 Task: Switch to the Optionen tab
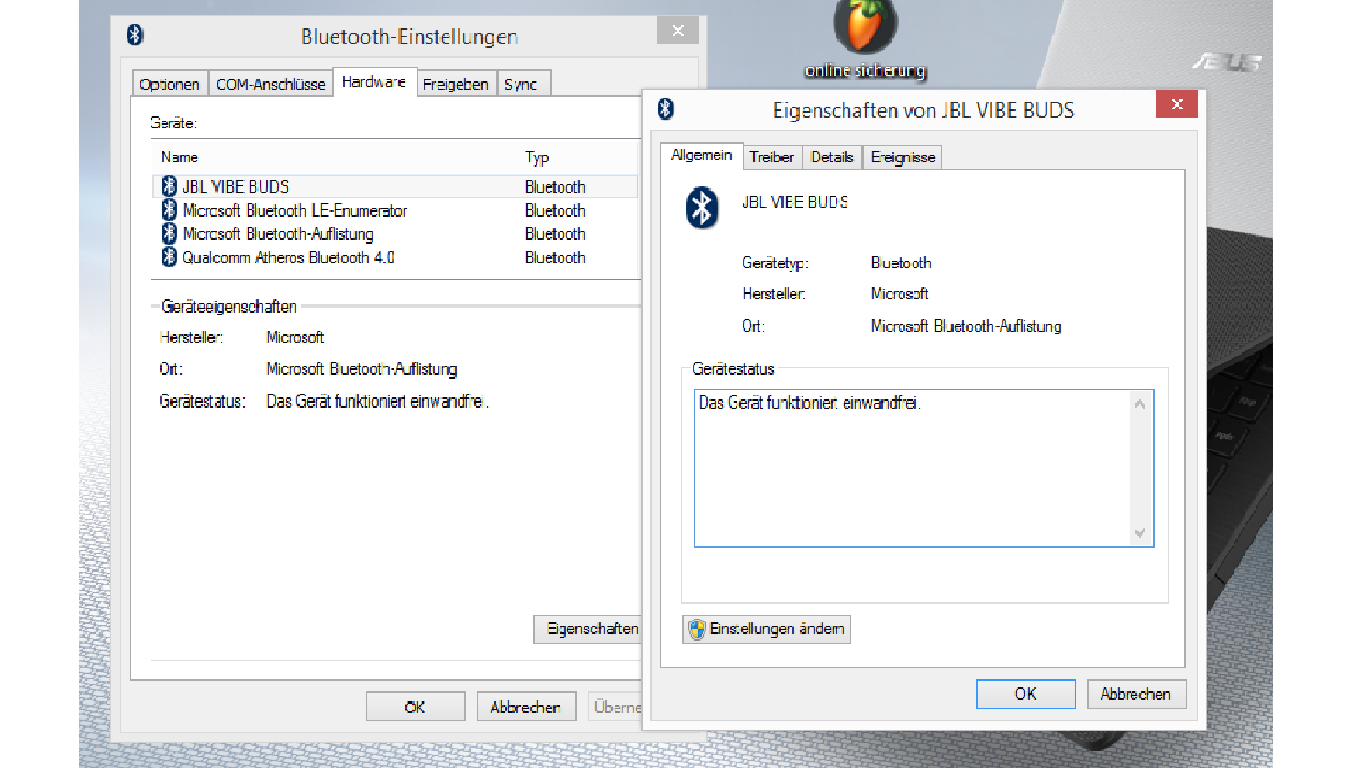(x=169, y=84)
